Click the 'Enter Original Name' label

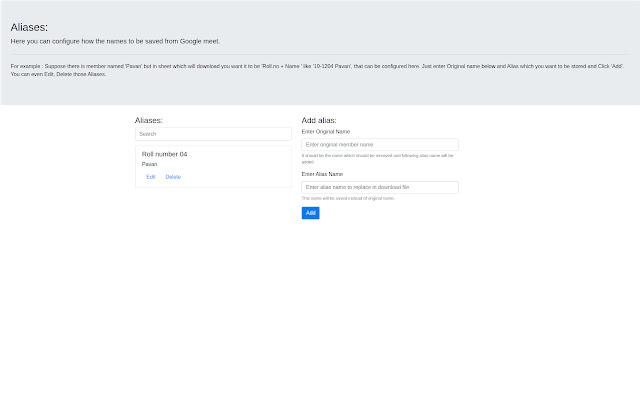coord(326,131)
